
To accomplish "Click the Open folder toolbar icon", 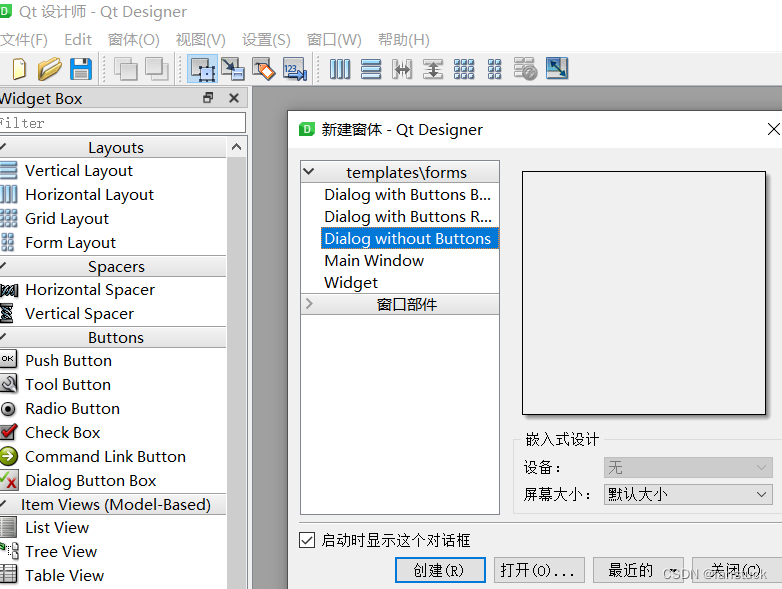I will coord(49,69).
